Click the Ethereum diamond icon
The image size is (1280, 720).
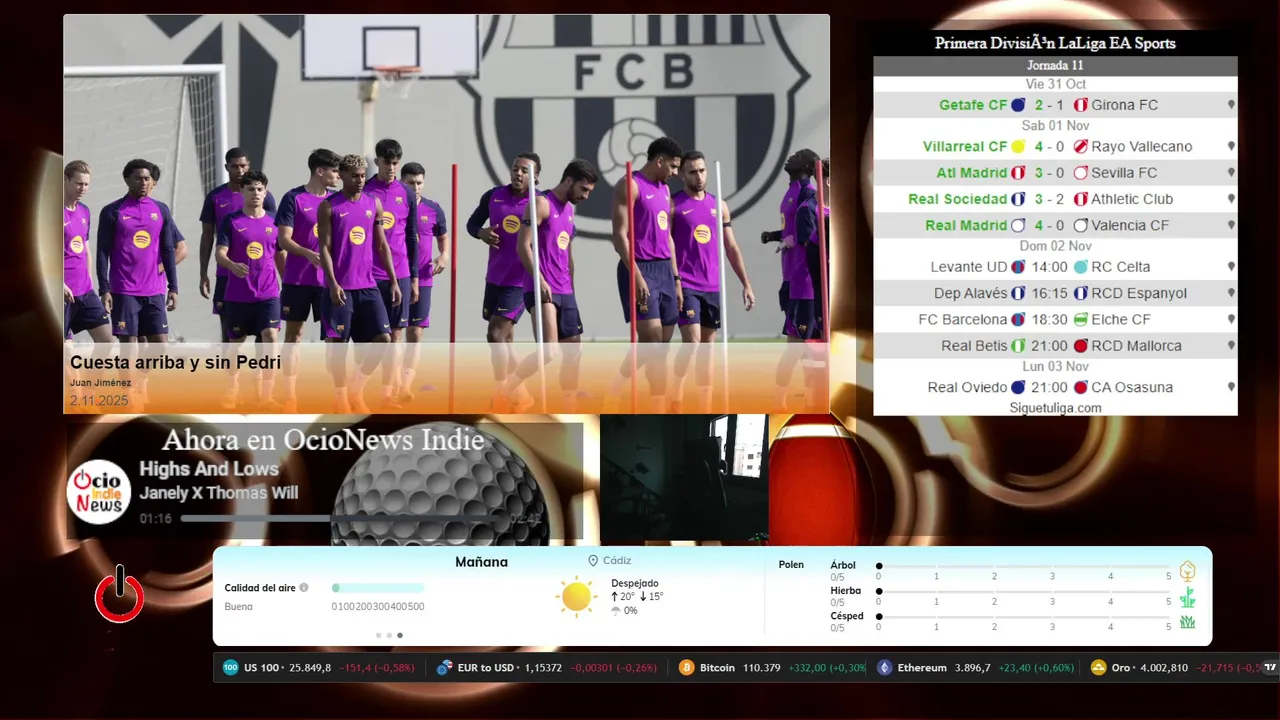point(884,667)
